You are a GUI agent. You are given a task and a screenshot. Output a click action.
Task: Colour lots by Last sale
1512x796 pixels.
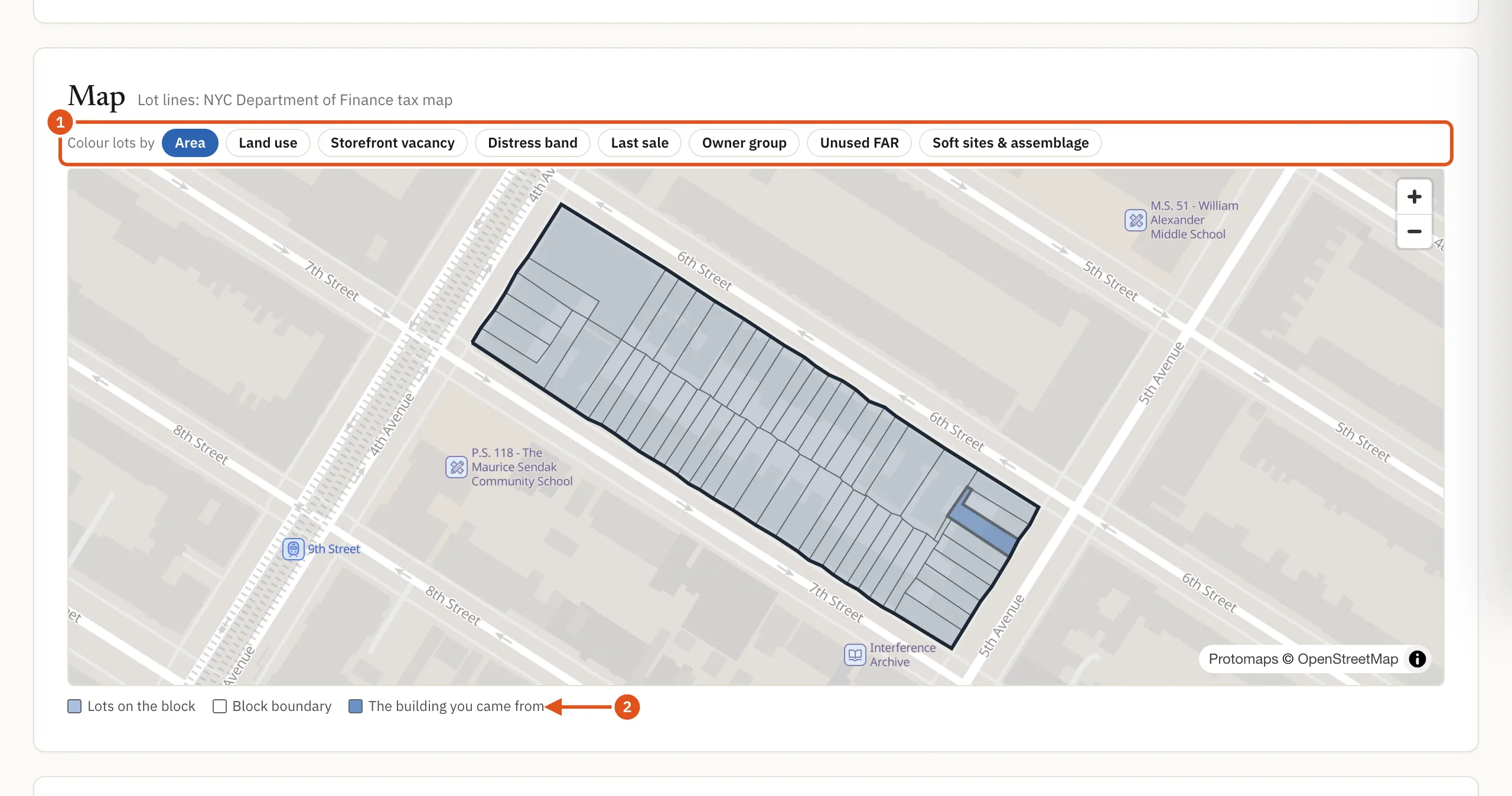pos(639,143)
